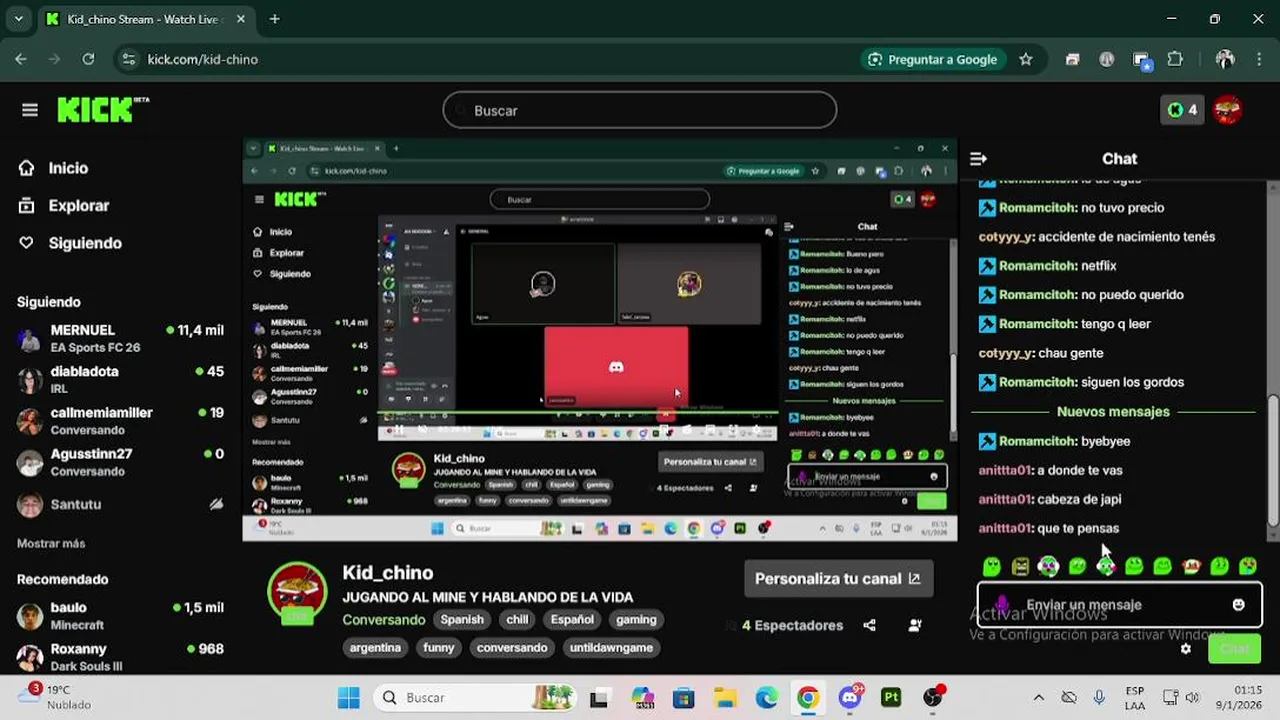Click Romamcitoh on 'no tuvo precio' message
The image size is (1280, 720).
pos(1038,208)
